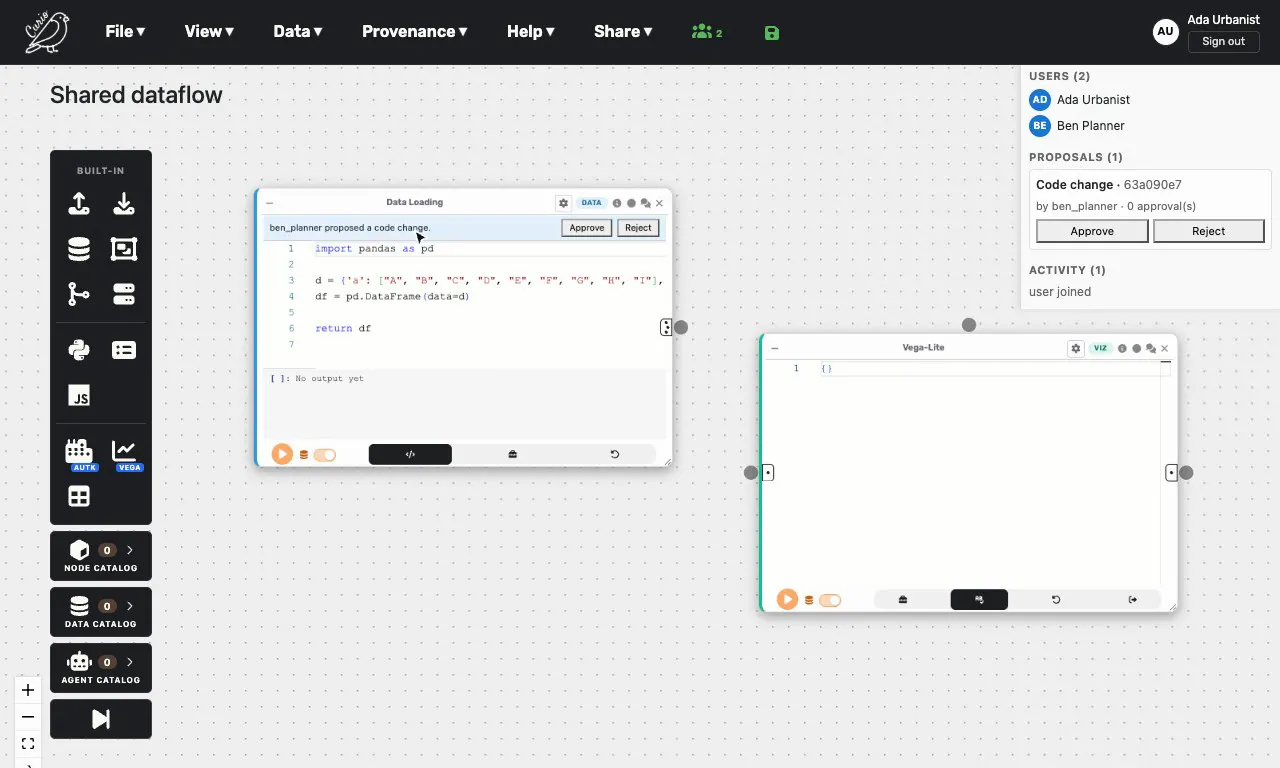The image size is (1280, 768).
Task: Add the checklist form node icon
Action: click(124, 350)
